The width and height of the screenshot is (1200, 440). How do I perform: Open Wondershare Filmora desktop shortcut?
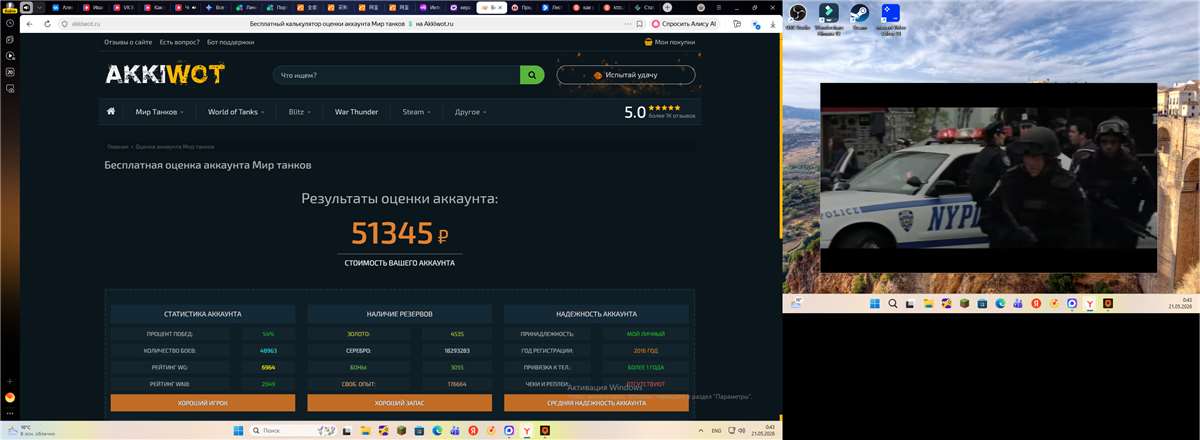(x=828, y=17)
